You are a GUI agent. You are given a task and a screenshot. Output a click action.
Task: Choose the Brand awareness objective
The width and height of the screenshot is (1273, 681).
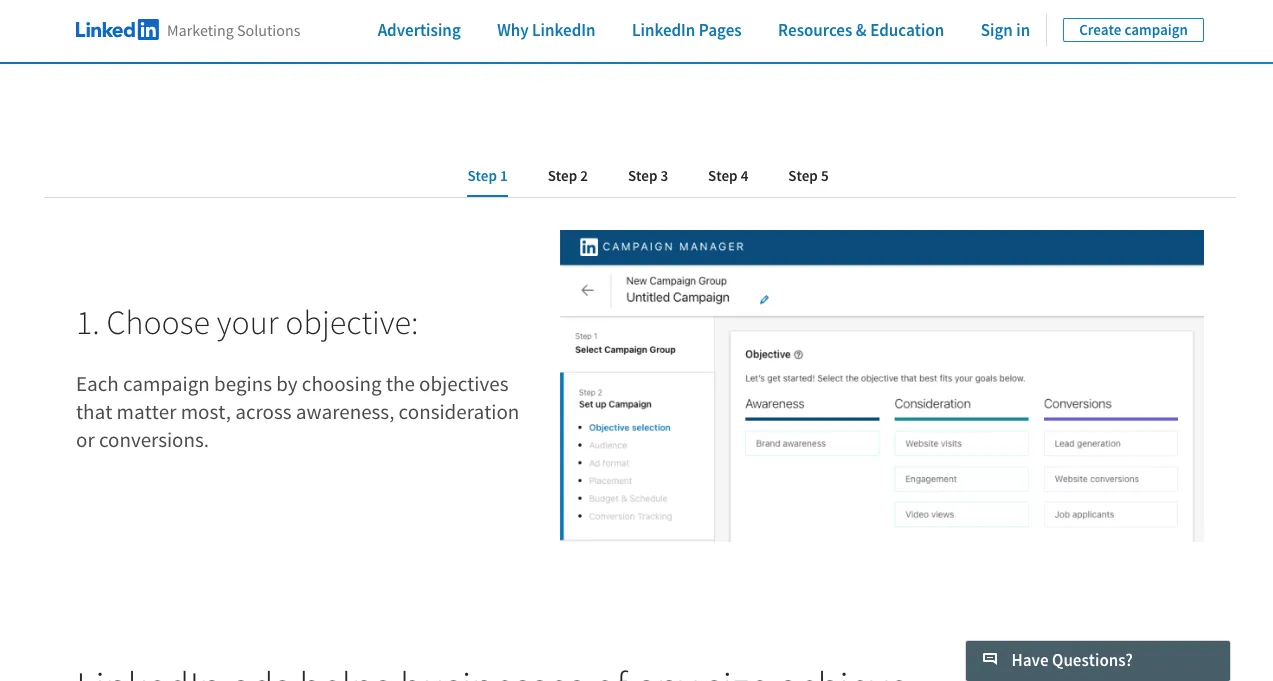point(812,443)
